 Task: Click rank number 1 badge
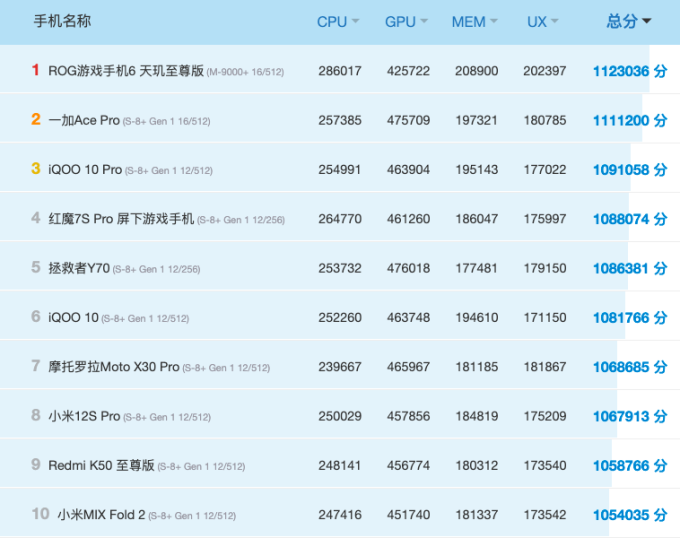(36, 69)
